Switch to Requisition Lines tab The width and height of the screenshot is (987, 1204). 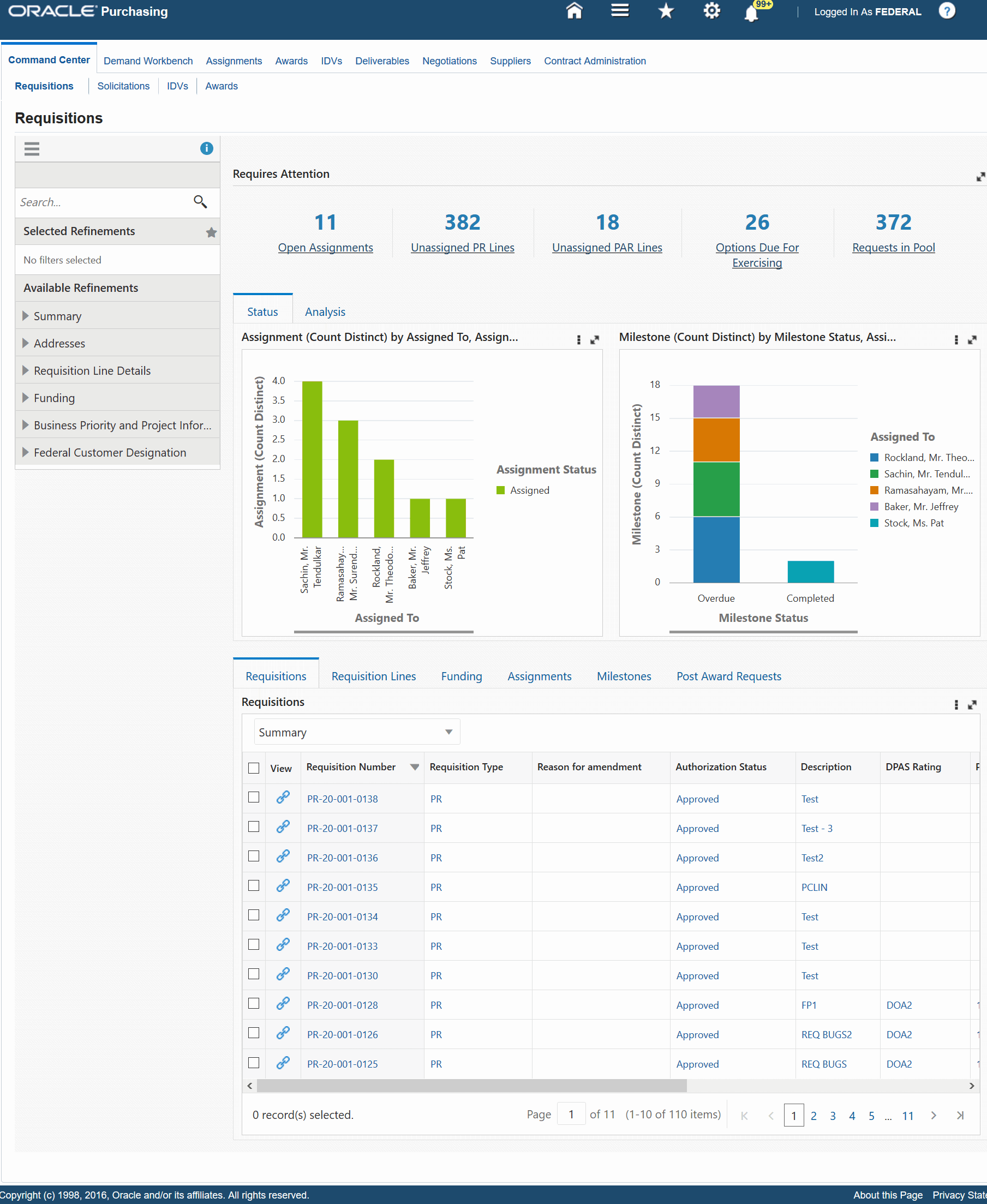point(374,676)
